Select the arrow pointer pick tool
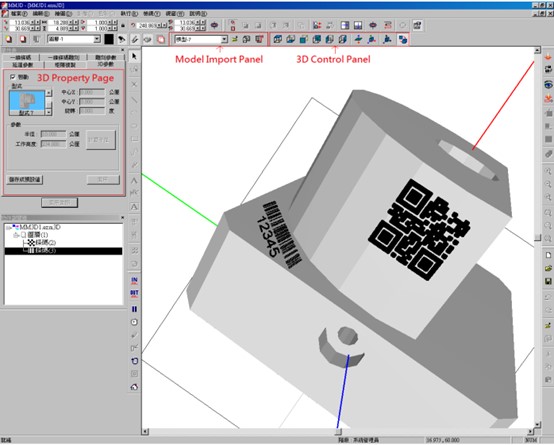554x445 pixels. [x=134, y=57]
